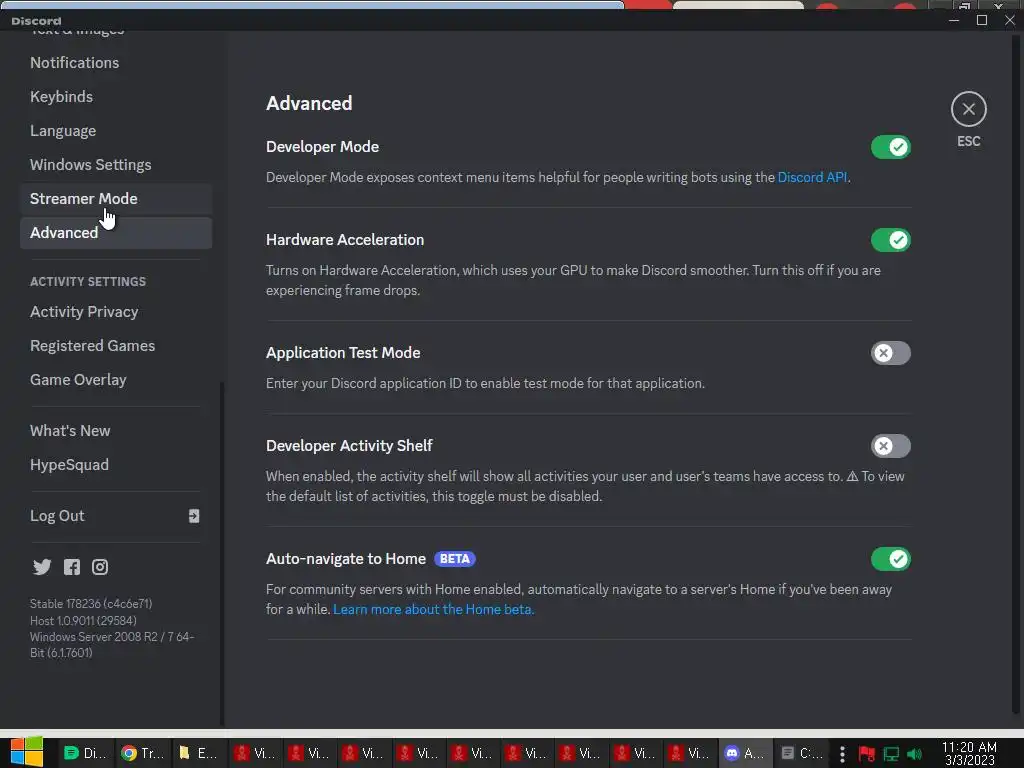Go to Game Overlay settings
1024x768 pixels.
116,379
